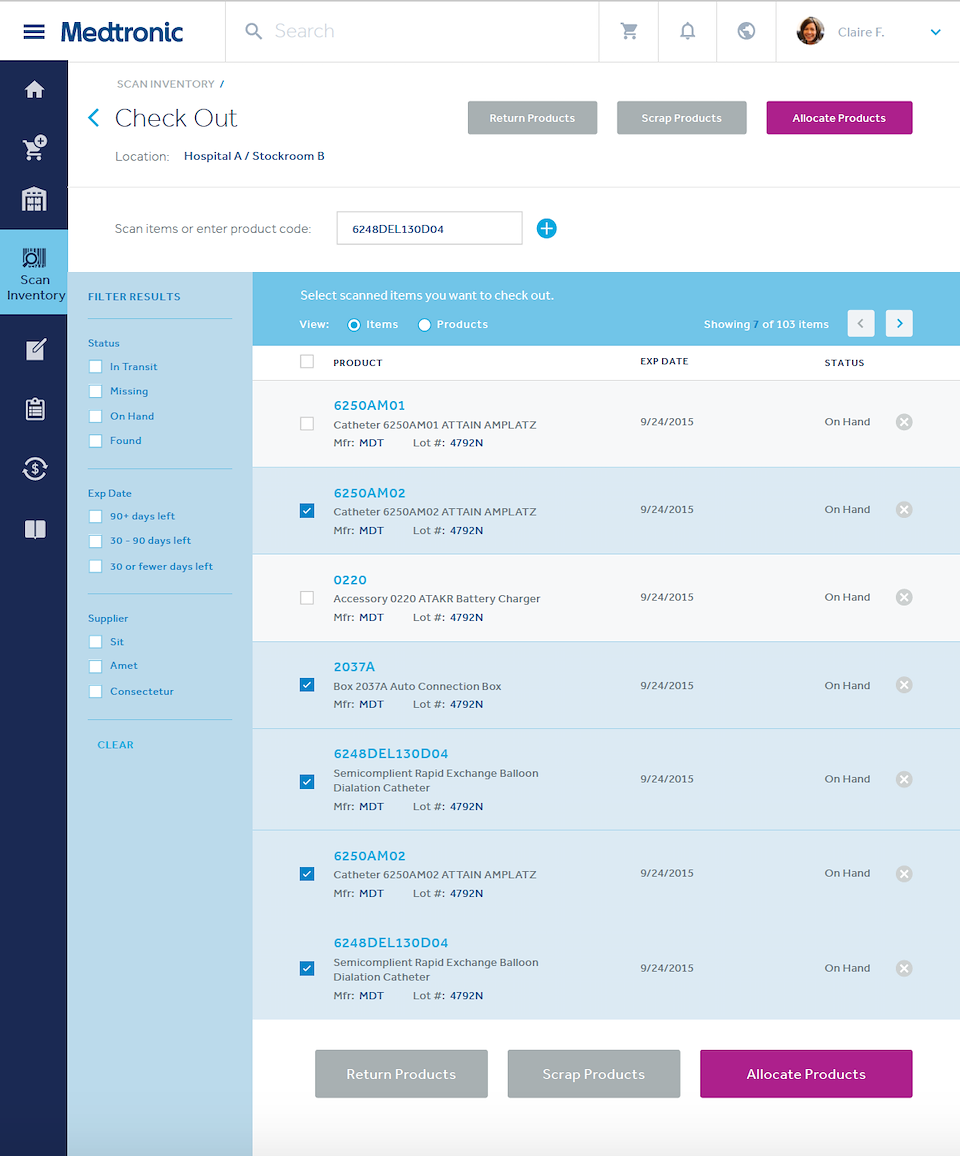This screenshot has width=960, height=1156.
Task: Go to previous page of items
Action: (x=860, y=324)
